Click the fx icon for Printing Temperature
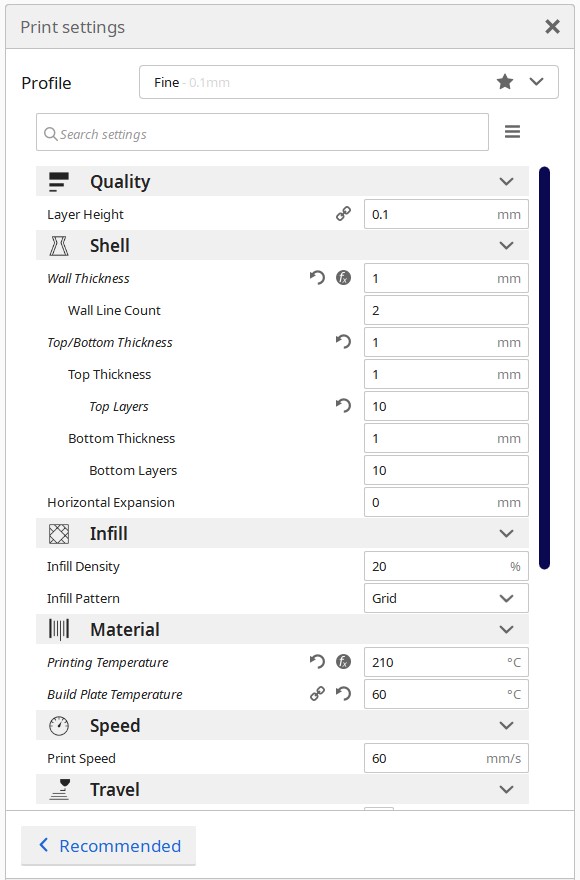 tap(344, 662)
